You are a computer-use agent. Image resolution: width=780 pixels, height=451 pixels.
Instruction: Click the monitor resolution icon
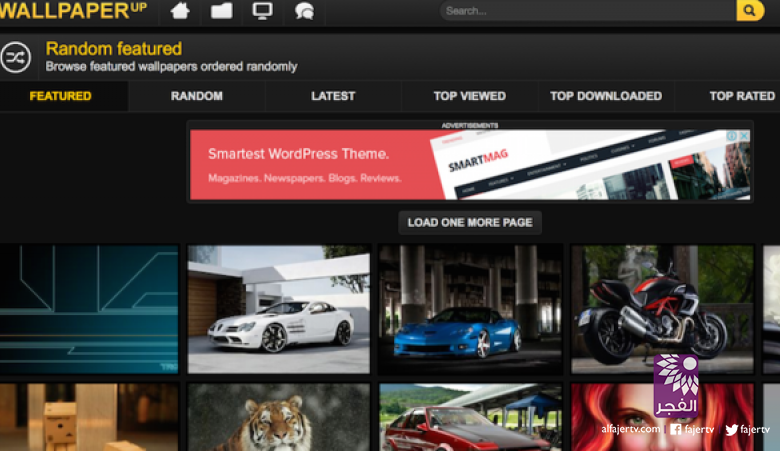[262, 11]
